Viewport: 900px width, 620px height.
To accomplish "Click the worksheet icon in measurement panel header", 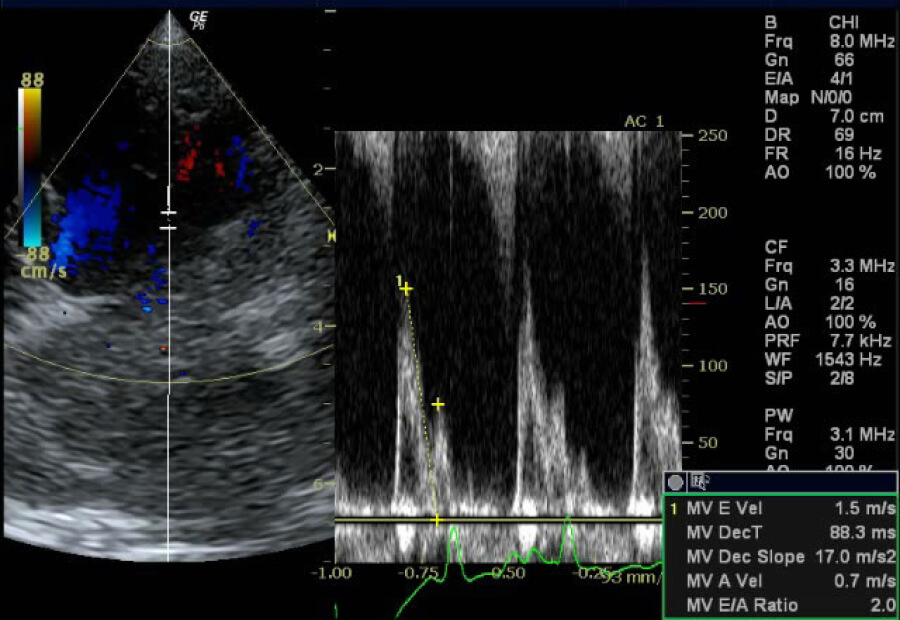I will click(701, 482).
